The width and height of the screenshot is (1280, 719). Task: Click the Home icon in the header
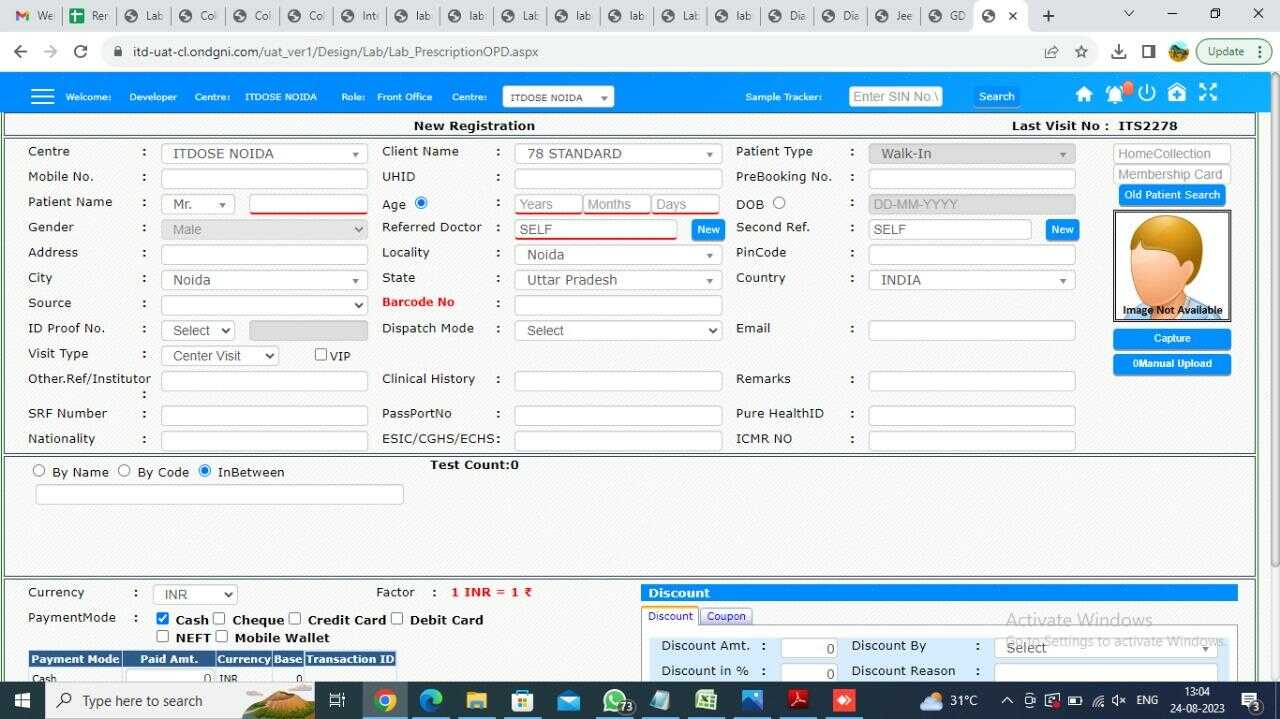click(x=1084, y=92)
